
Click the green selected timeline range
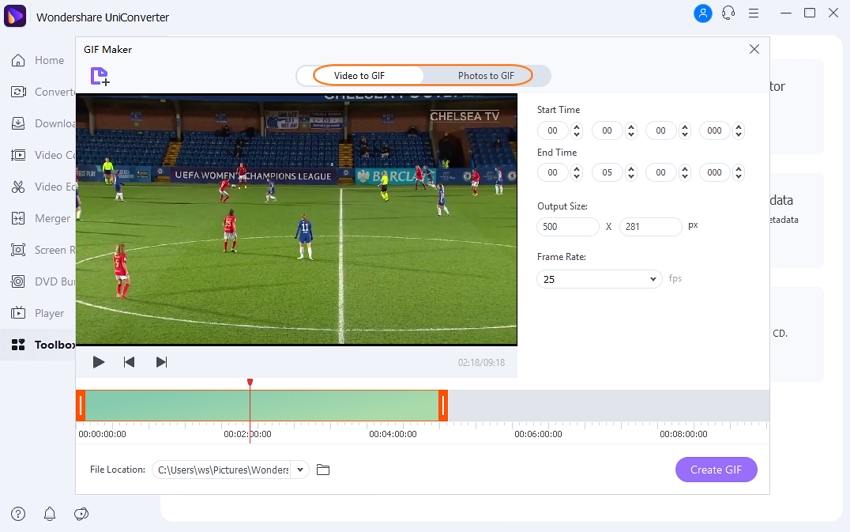(262, 406)
